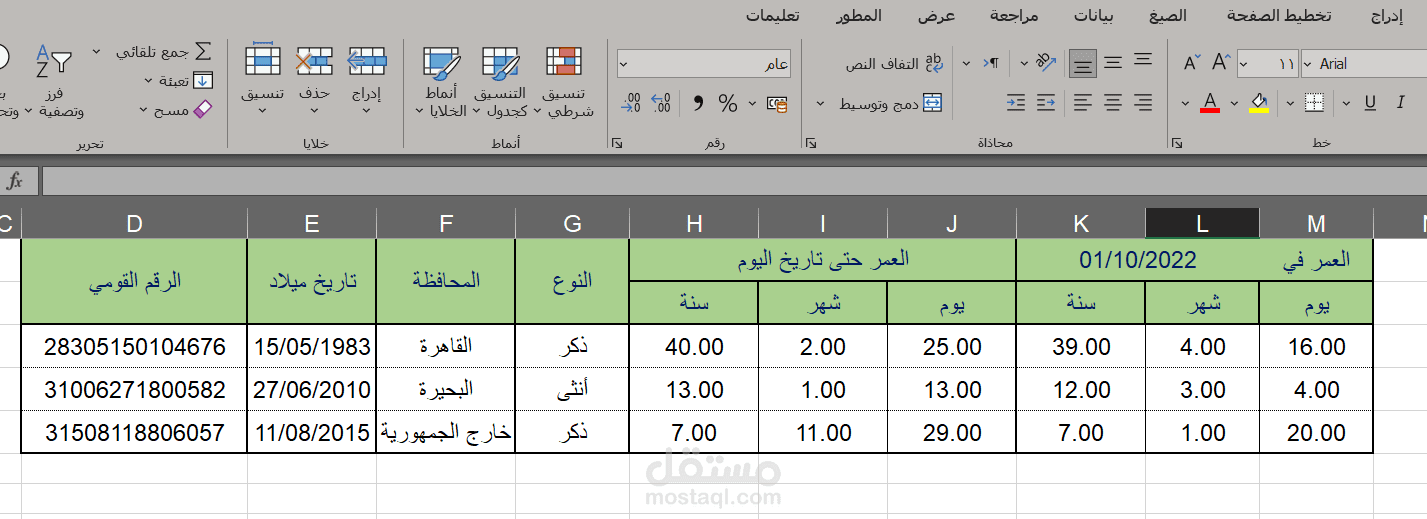
Task: Open the Arial font name dropdown
Action: 1308,64
